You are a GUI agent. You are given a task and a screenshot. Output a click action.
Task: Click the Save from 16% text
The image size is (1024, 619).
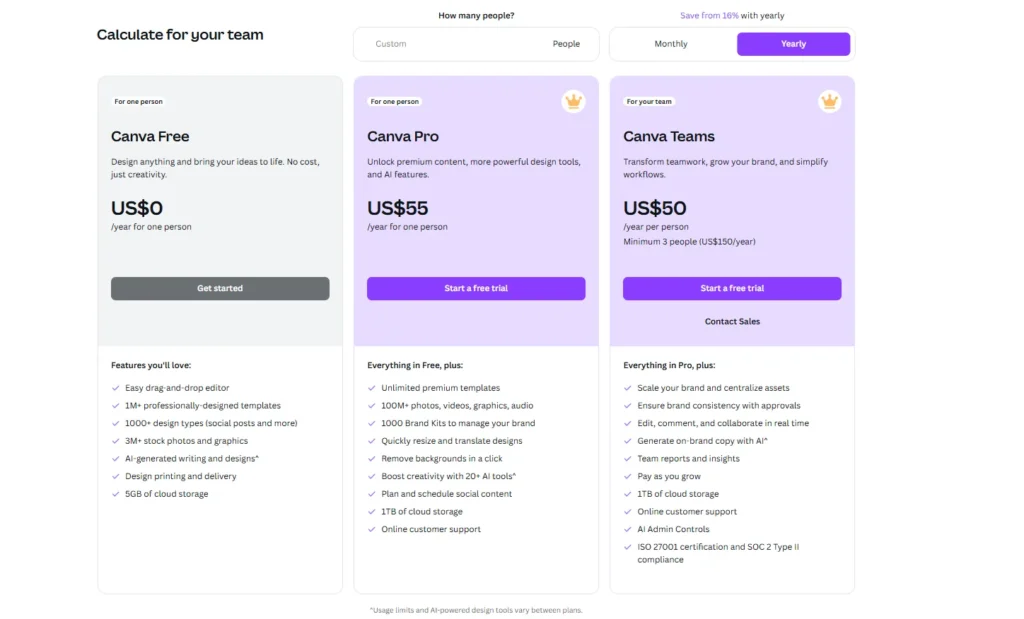click(x=709, y=16)
